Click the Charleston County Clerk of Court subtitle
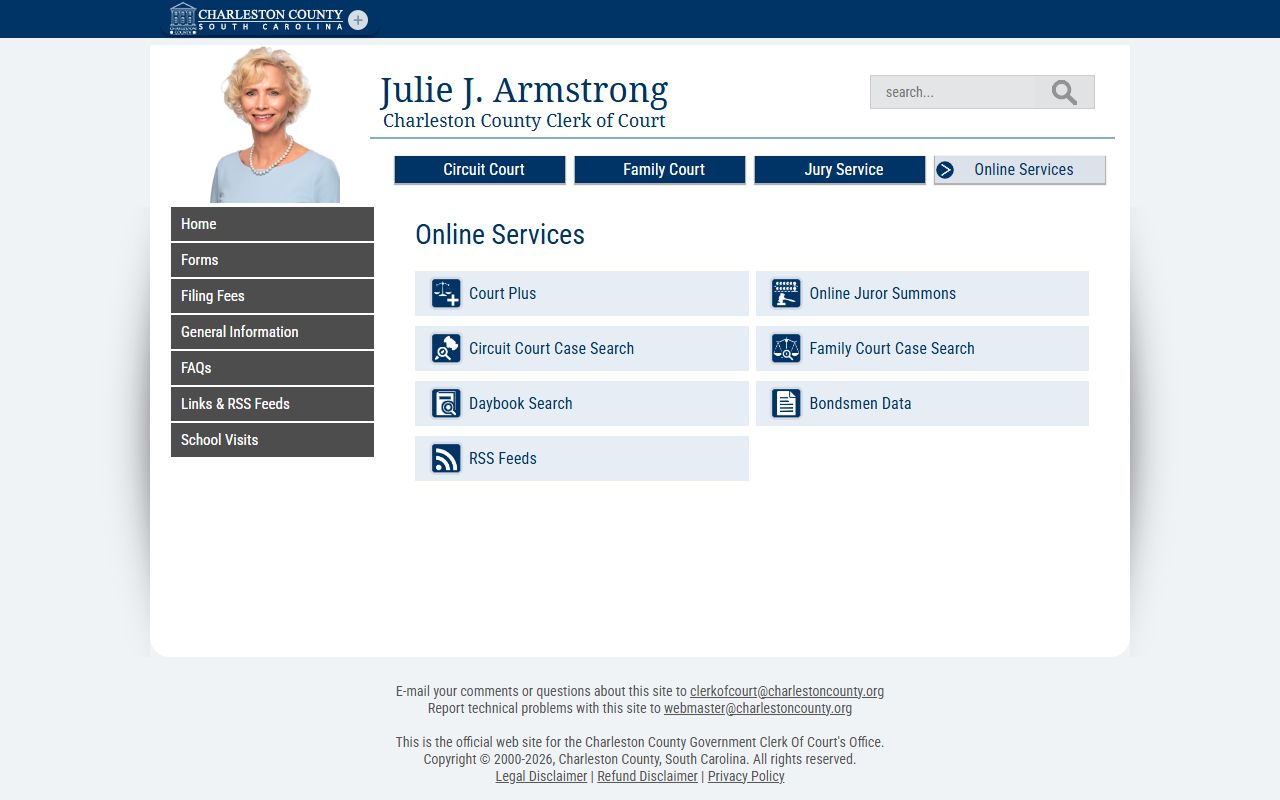 tap(524, 121)
